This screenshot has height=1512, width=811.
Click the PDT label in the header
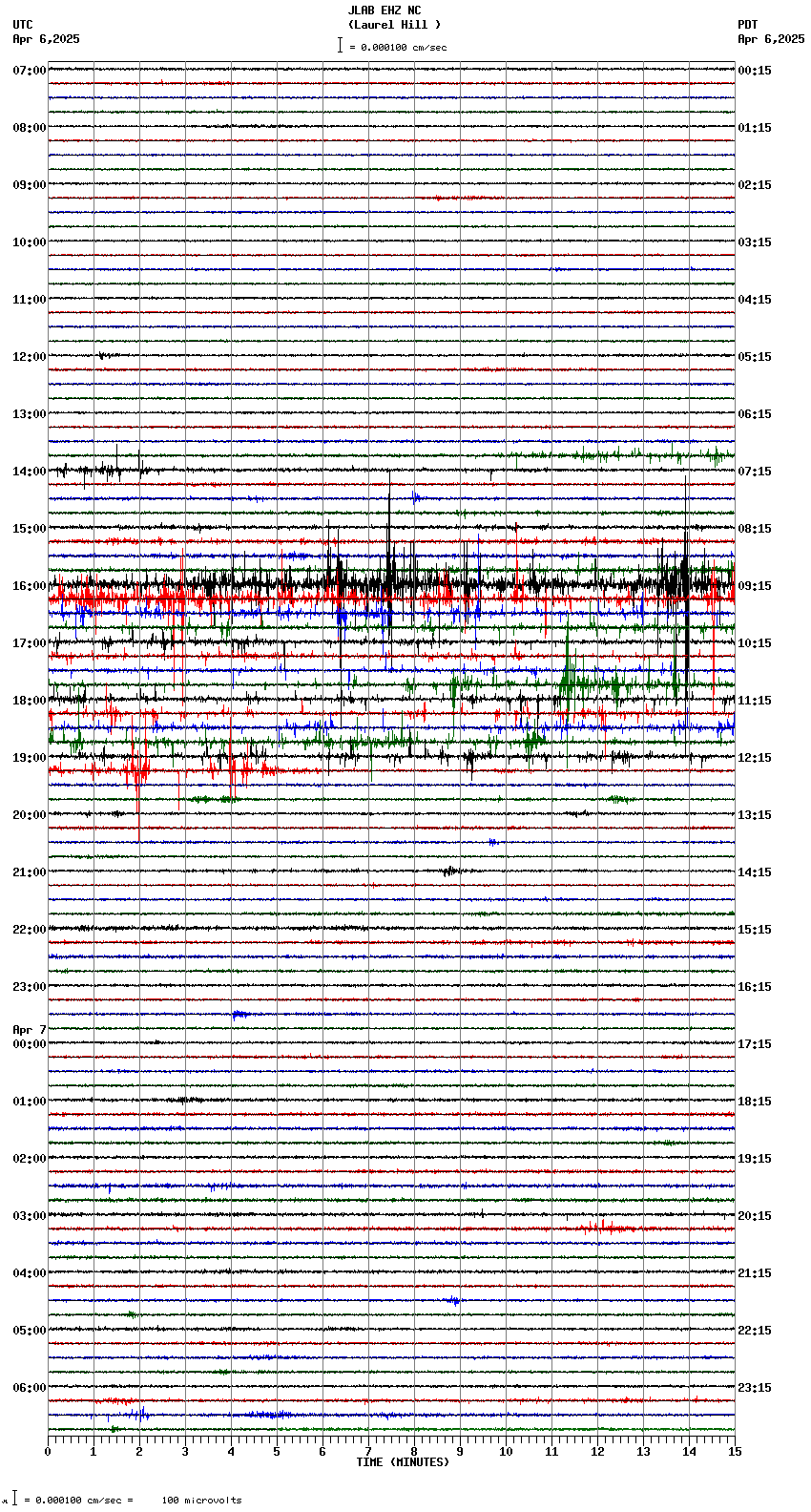click(748, 25)
